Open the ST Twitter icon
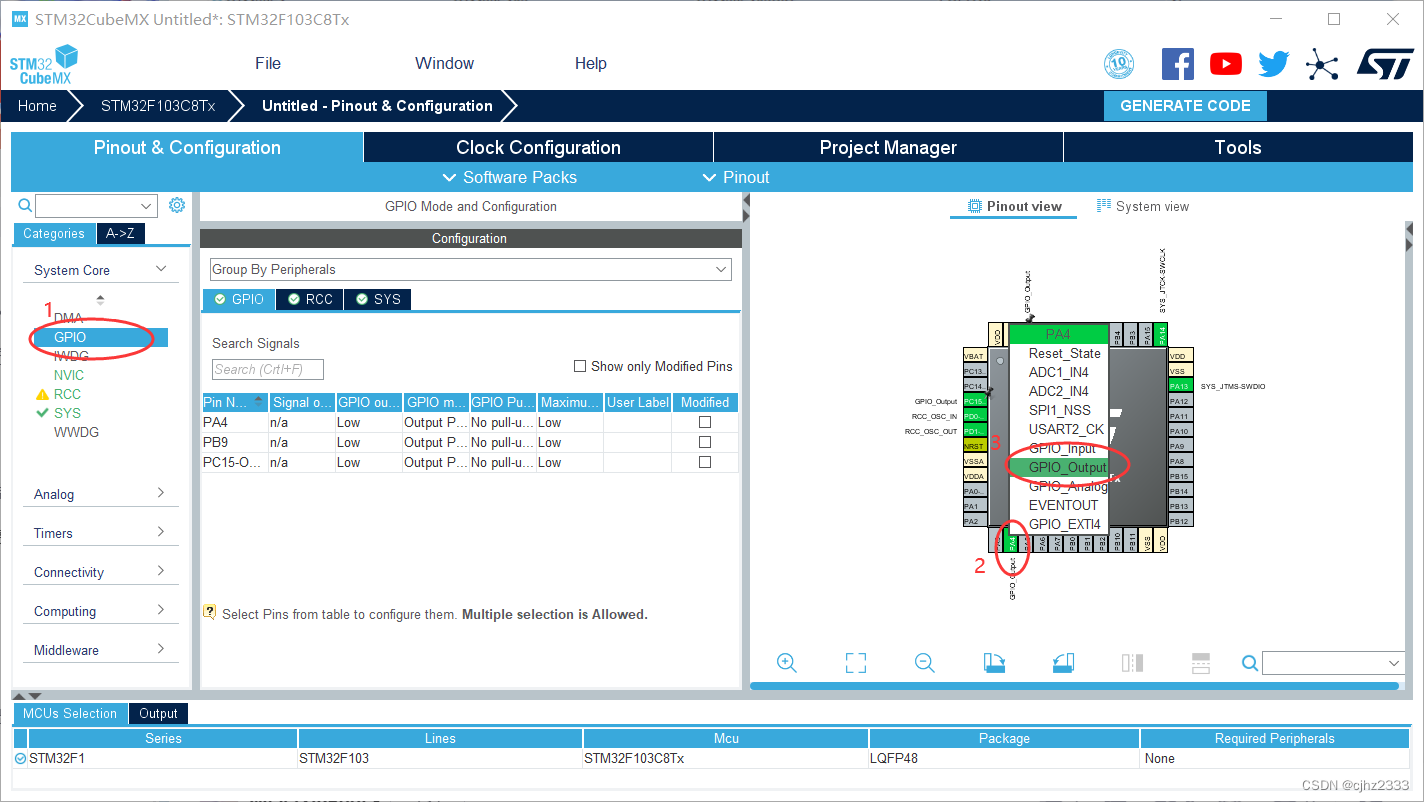The width and height of the screenshot is (1424, 802). [1274, 64]
